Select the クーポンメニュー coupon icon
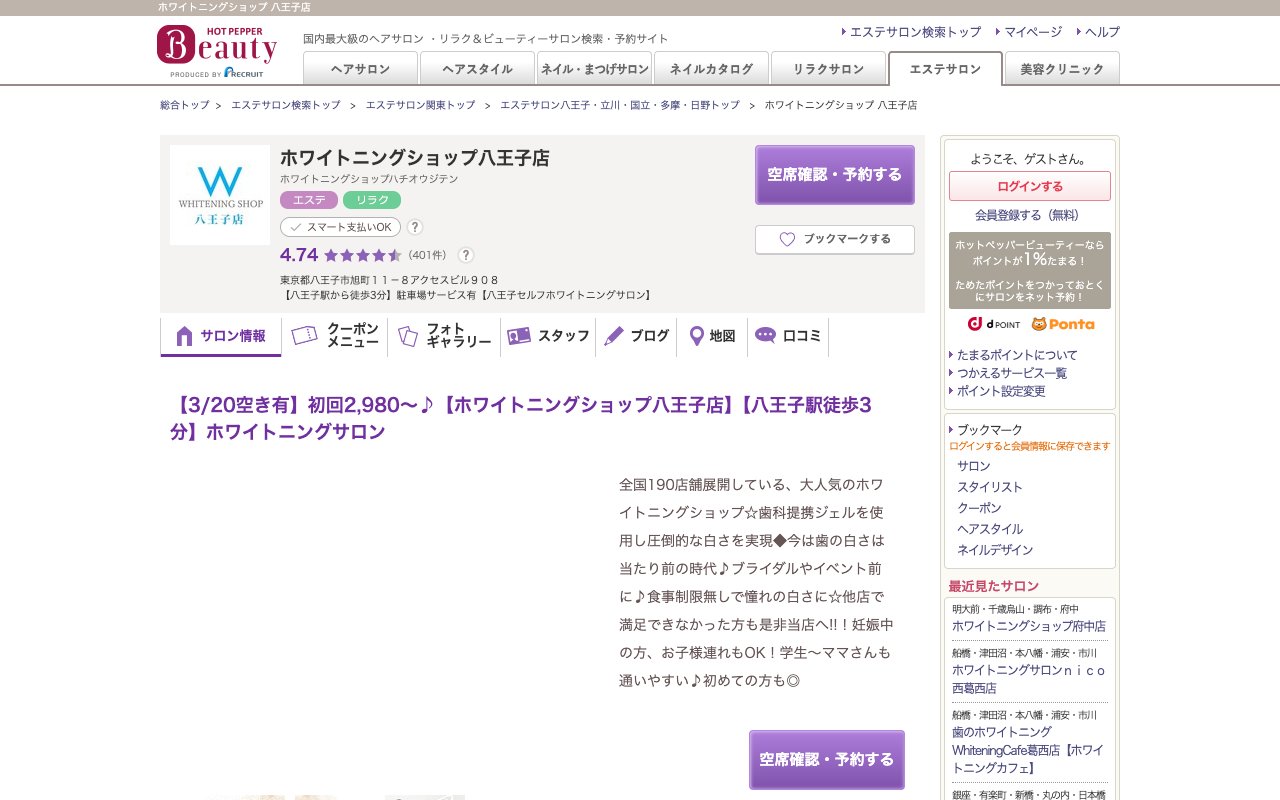Image resolution: width=1280 pixels, height=800 pixels. coord(305,335)
